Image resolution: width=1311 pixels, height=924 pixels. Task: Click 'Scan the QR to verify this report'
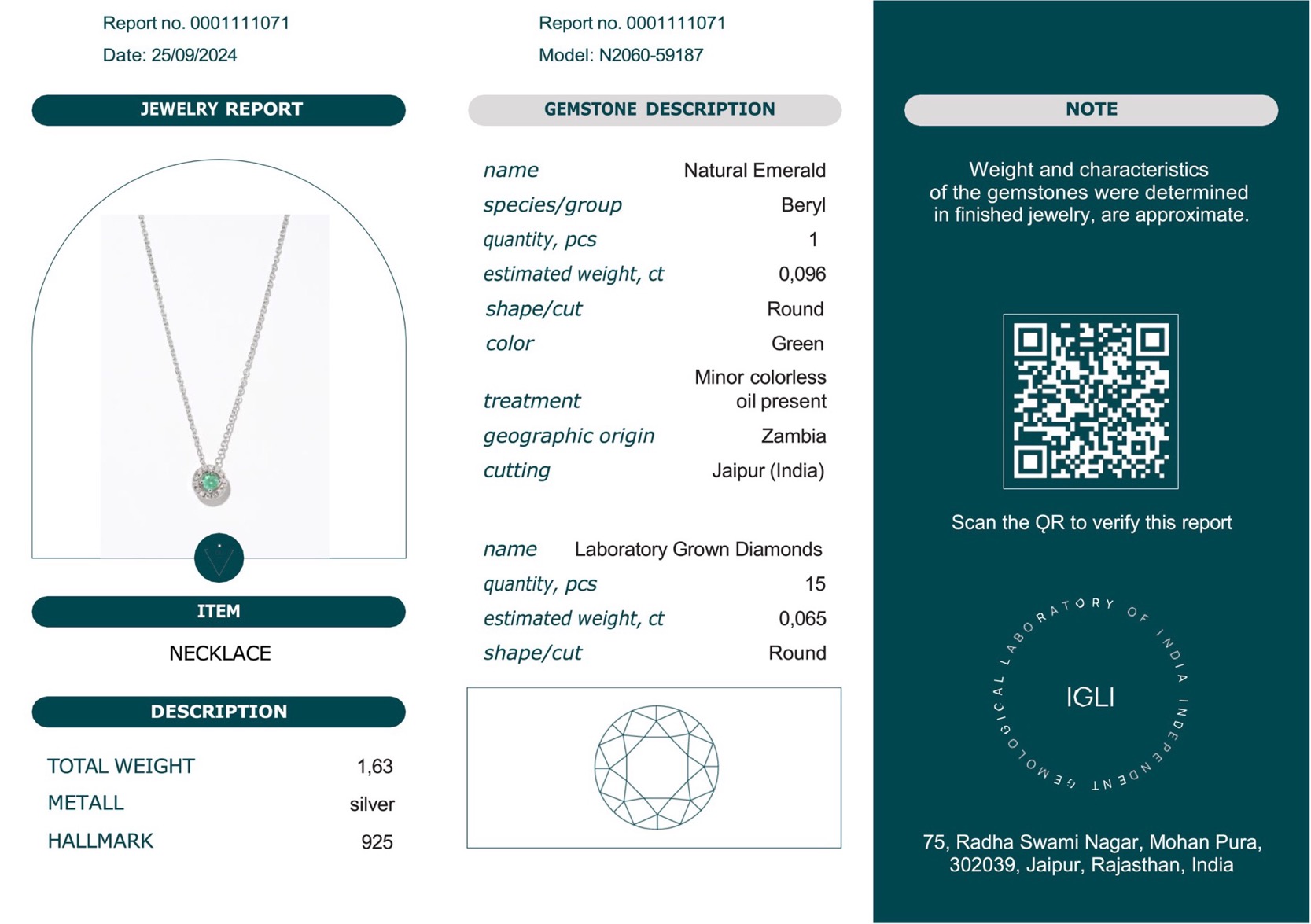(x=1091, y=523)
